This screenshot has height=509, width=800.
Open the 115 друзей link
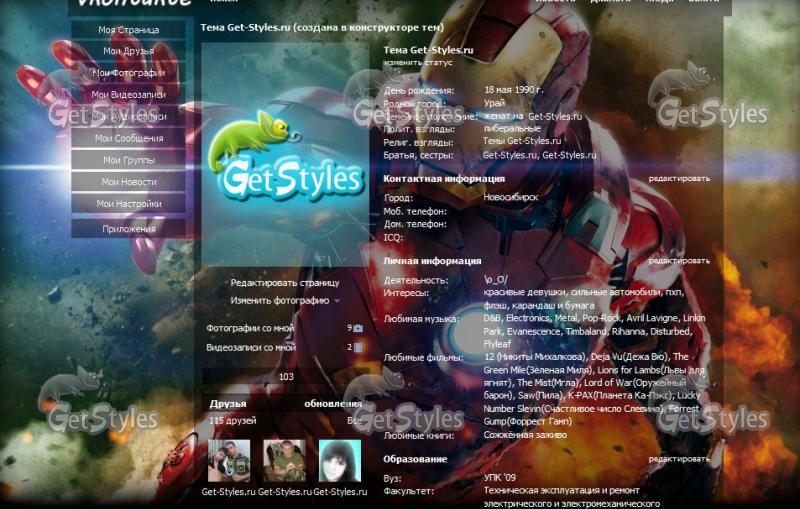click(x=233, y=421)
